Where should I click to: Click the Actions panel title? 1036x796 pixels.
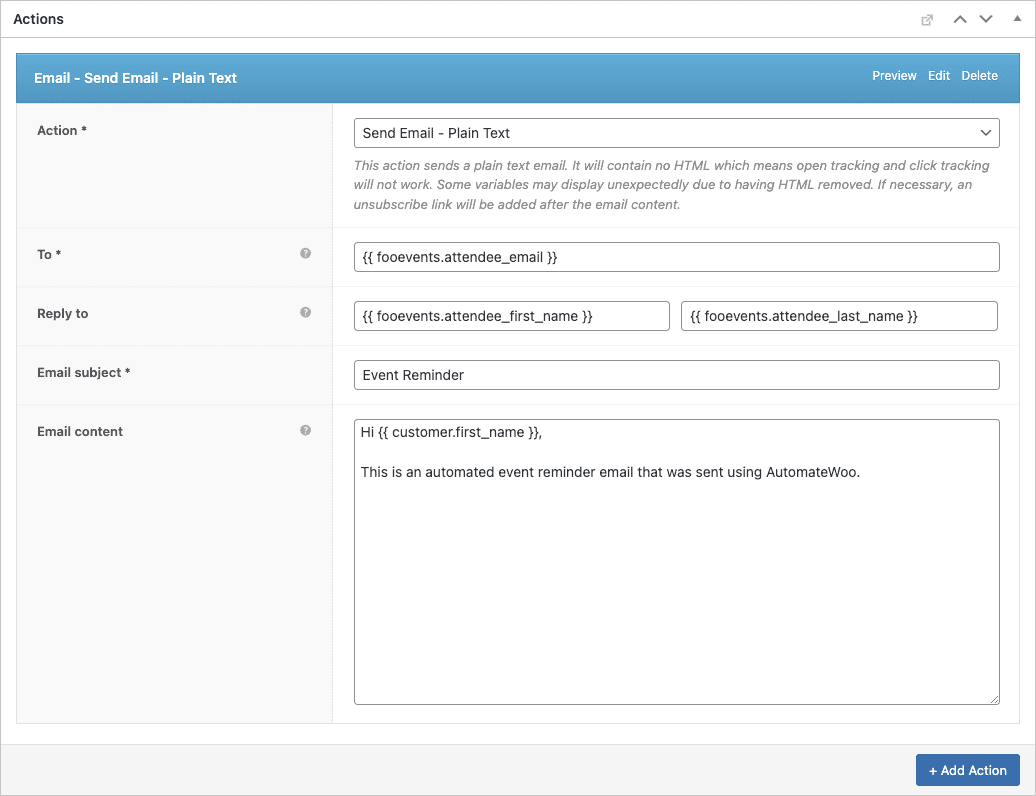[38, 18]
